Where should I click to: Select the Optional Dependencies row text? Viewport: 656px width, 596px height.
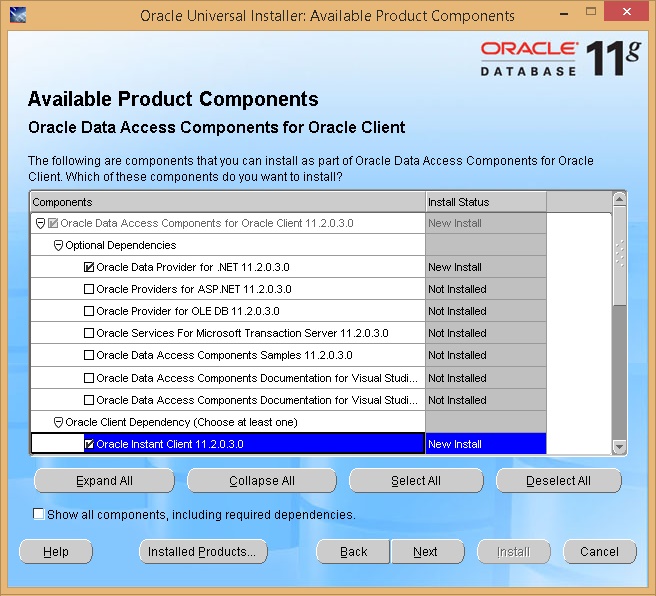click(x=121, y=245)
